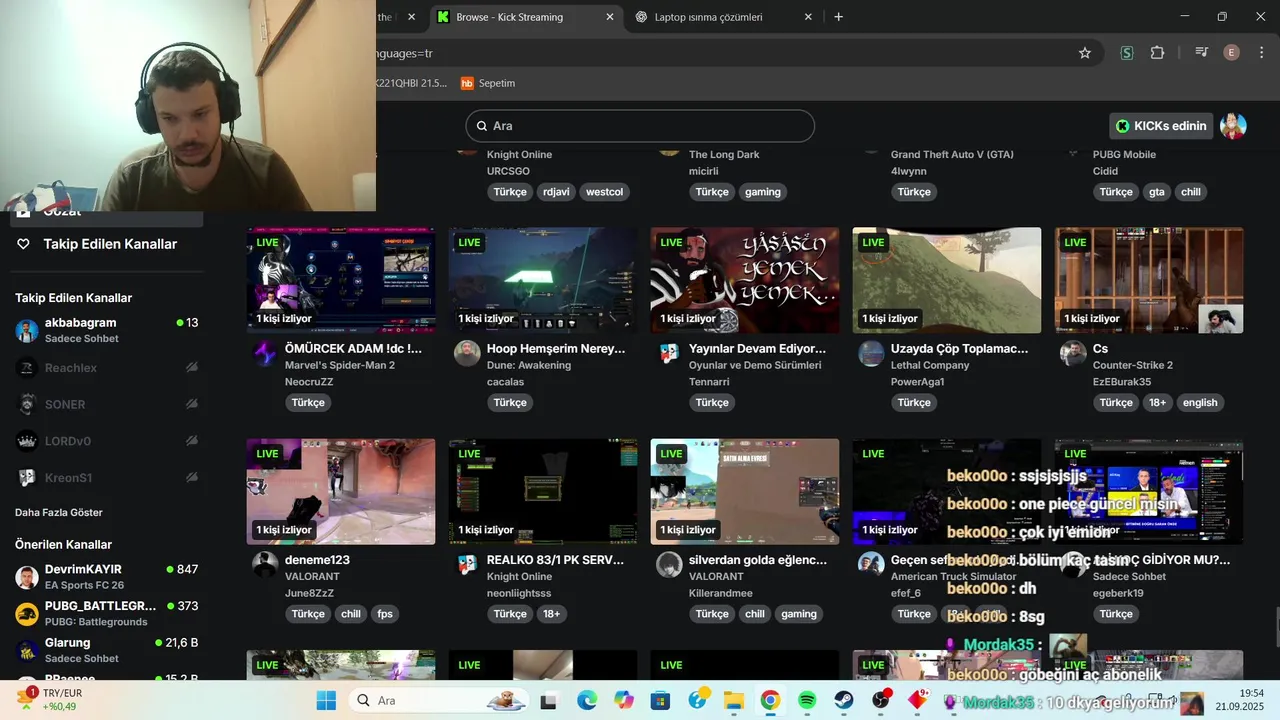Click the green S extension icon
The height and width of the screenshot is (720, 1280).
(1127, 53)
